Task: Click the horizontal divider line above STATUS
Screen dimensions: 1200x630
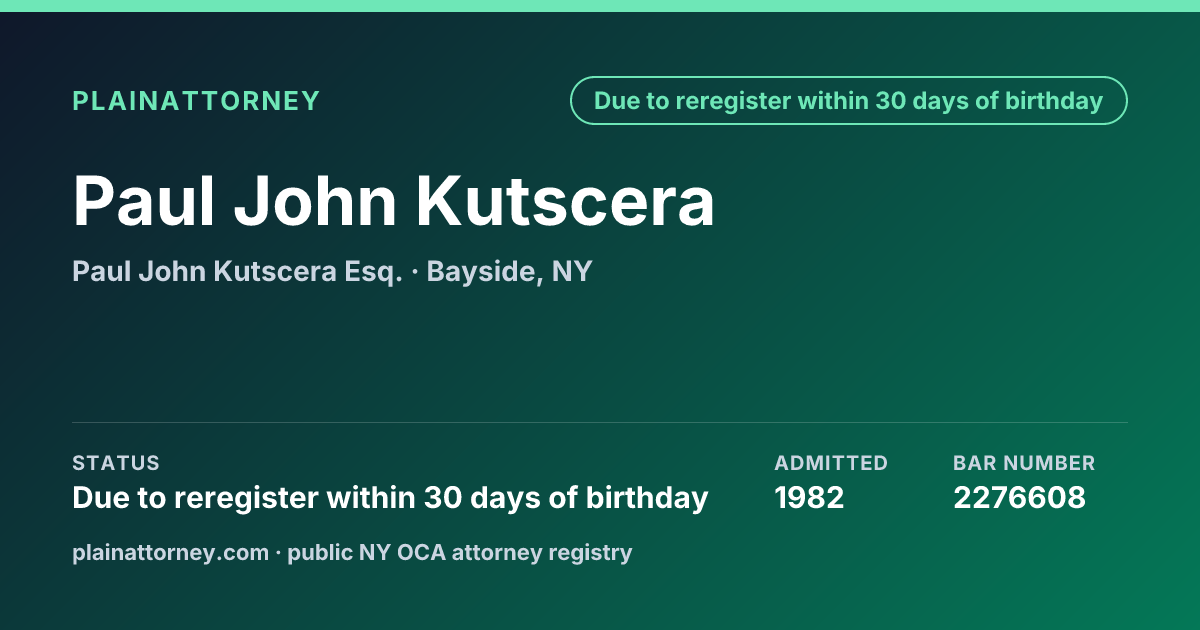Action: [600, 422]
